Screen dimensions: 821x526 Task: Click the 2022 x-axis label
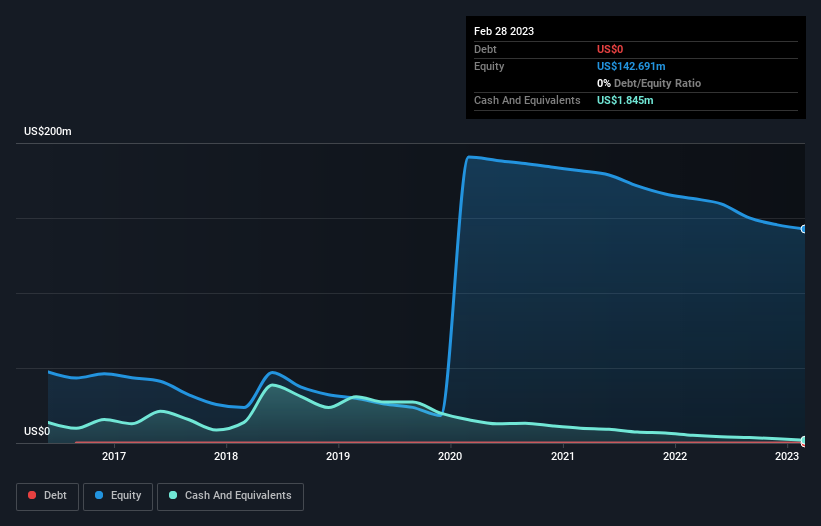click(x=674, y=456)
